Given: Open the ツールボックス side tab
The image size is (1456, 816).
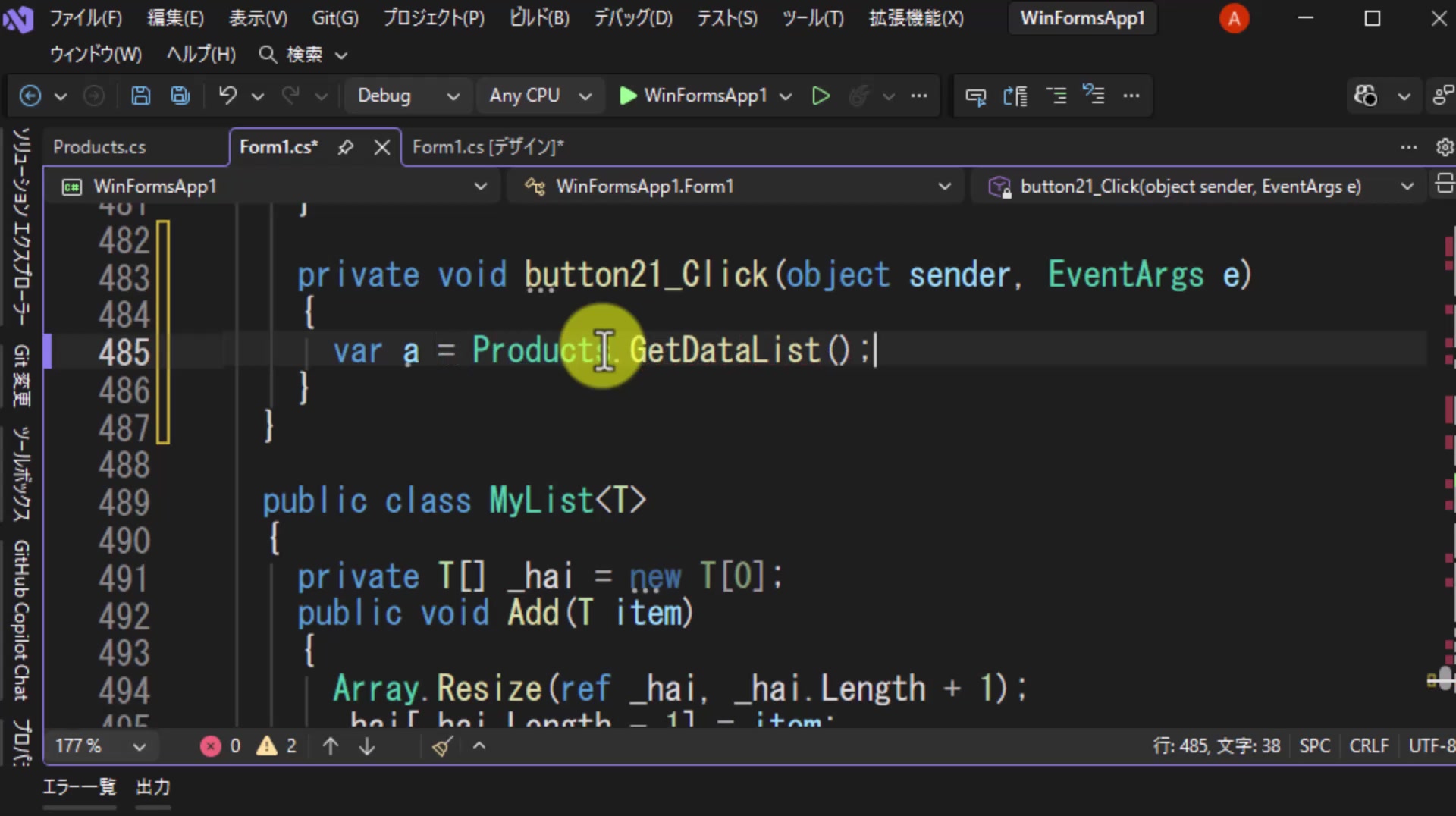Looking at the screenshot, I should point(21,475).
